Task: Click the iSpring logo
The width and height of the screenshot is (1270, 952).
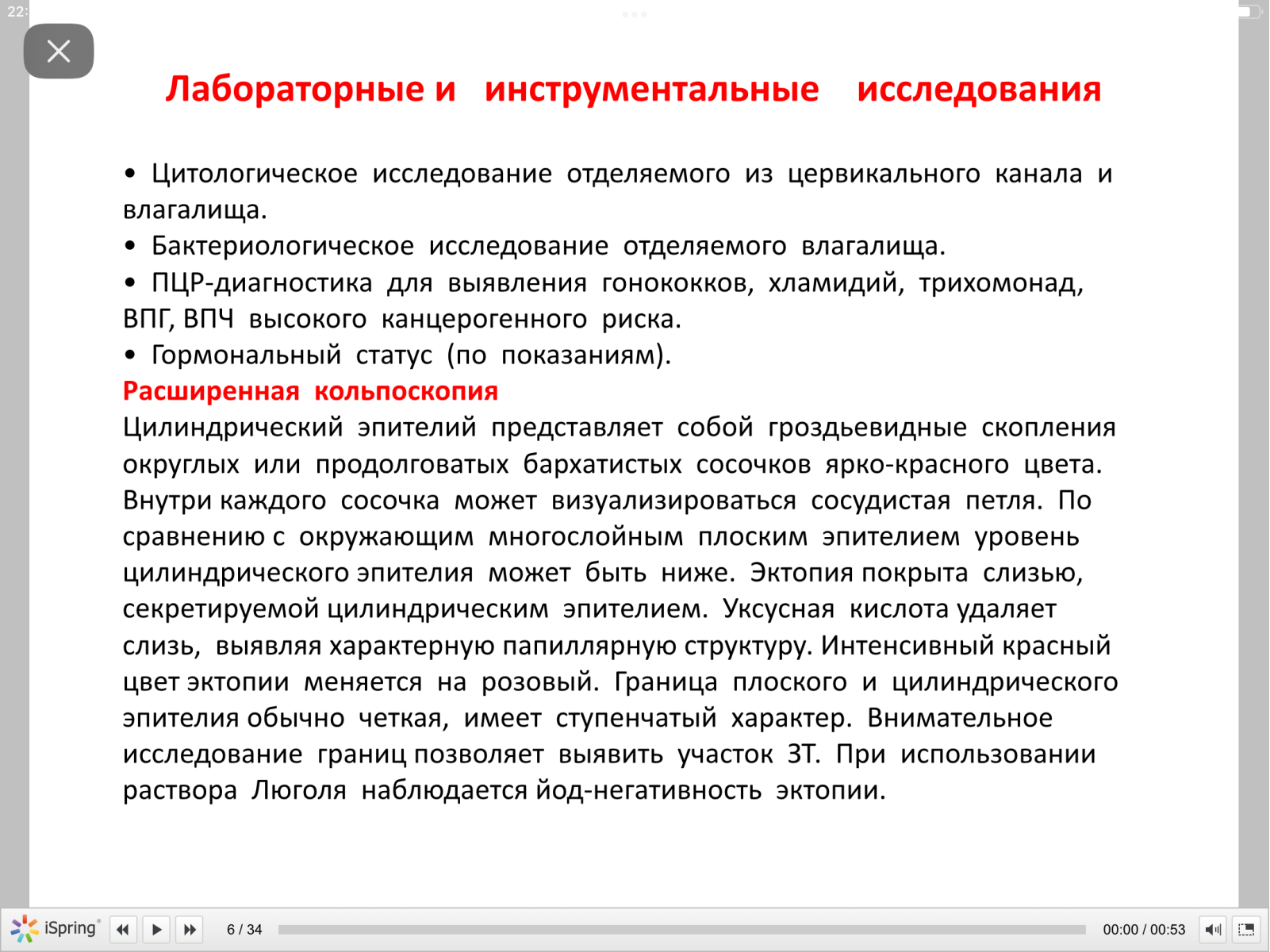Action: [56, 928]
